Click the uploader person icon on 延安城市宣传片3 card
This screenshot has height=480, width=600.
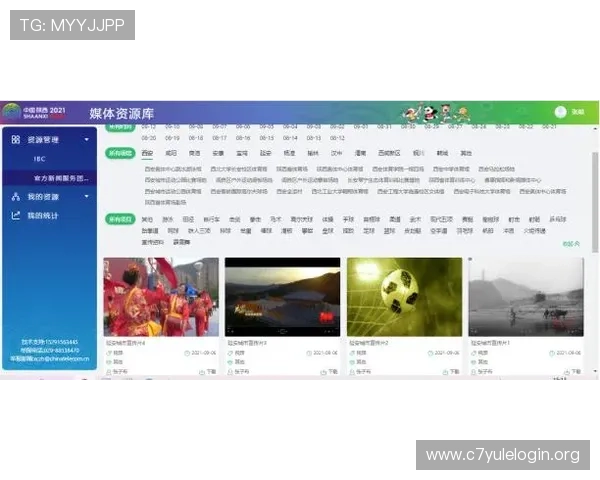point(230,372)
